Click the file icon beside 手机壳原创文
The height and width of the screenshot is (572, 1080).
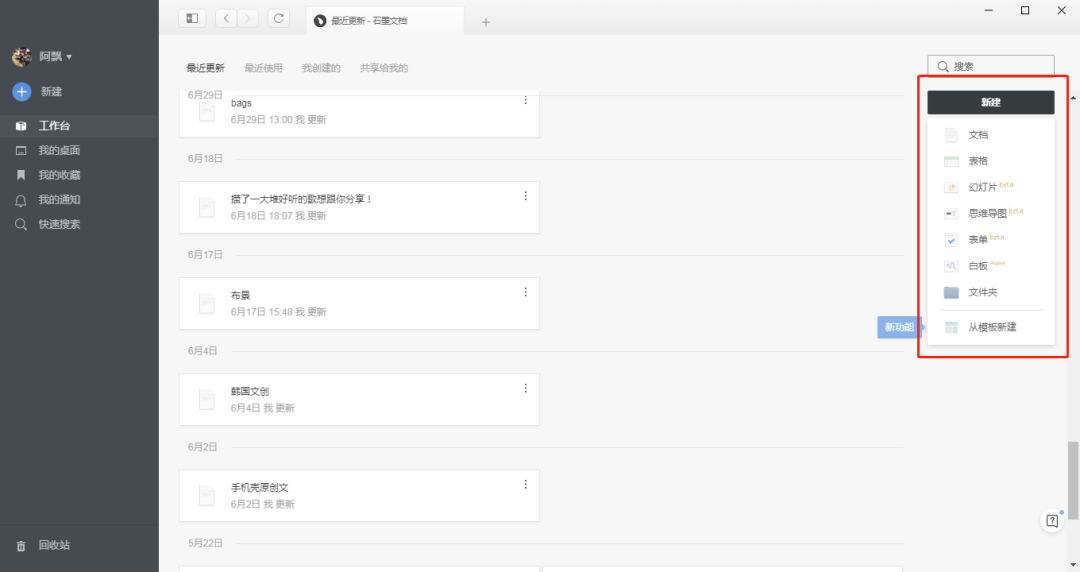pyautogui.click(x=207, y=496)
